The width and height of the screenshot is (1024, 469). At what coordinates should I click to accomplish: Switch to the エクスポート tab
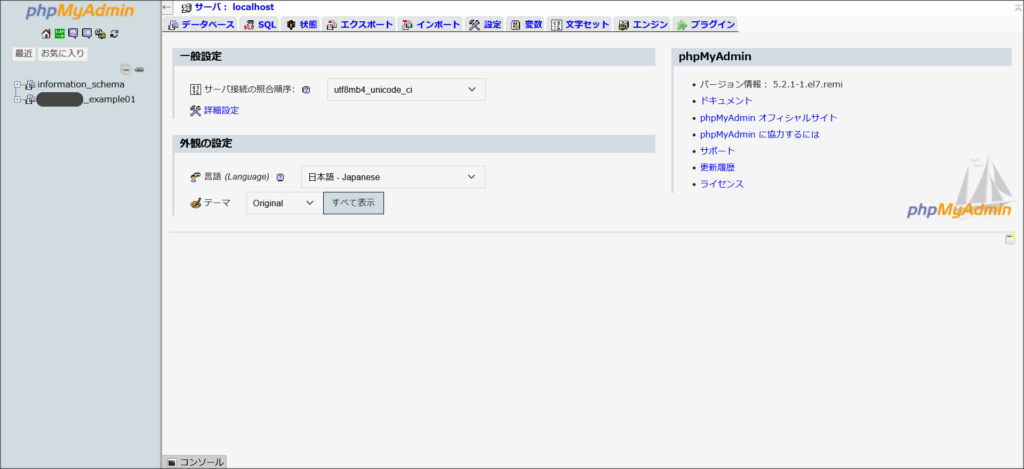click(360, 24)
